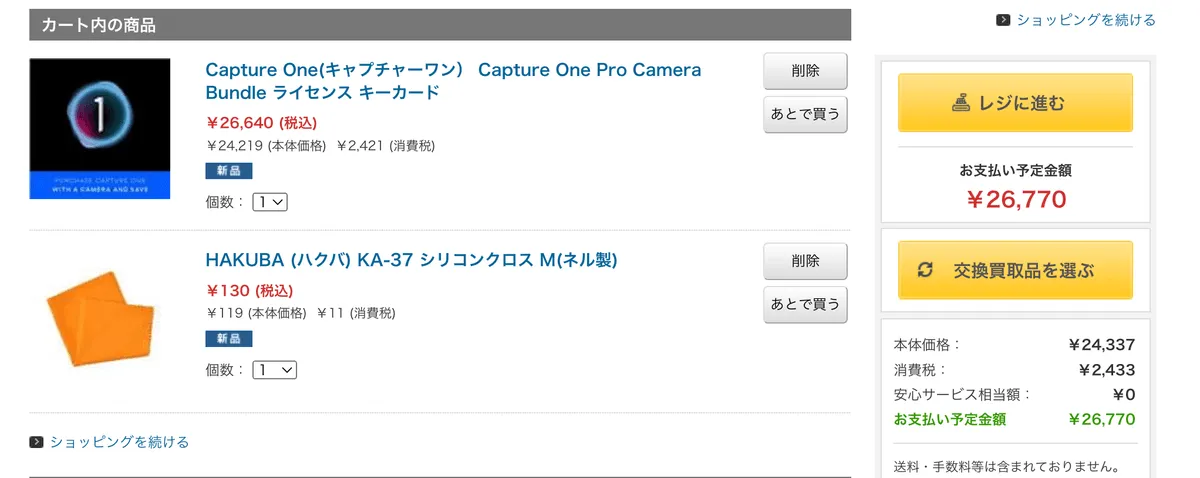
Task: Open the HAKUBA KA-37 シリコンクロス title link
Action: [411, 260]
